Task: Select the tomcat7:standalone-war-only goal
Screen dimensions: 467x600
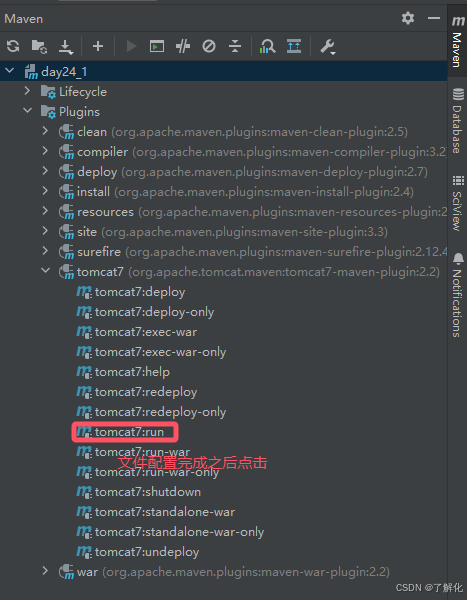Action: 170,532
